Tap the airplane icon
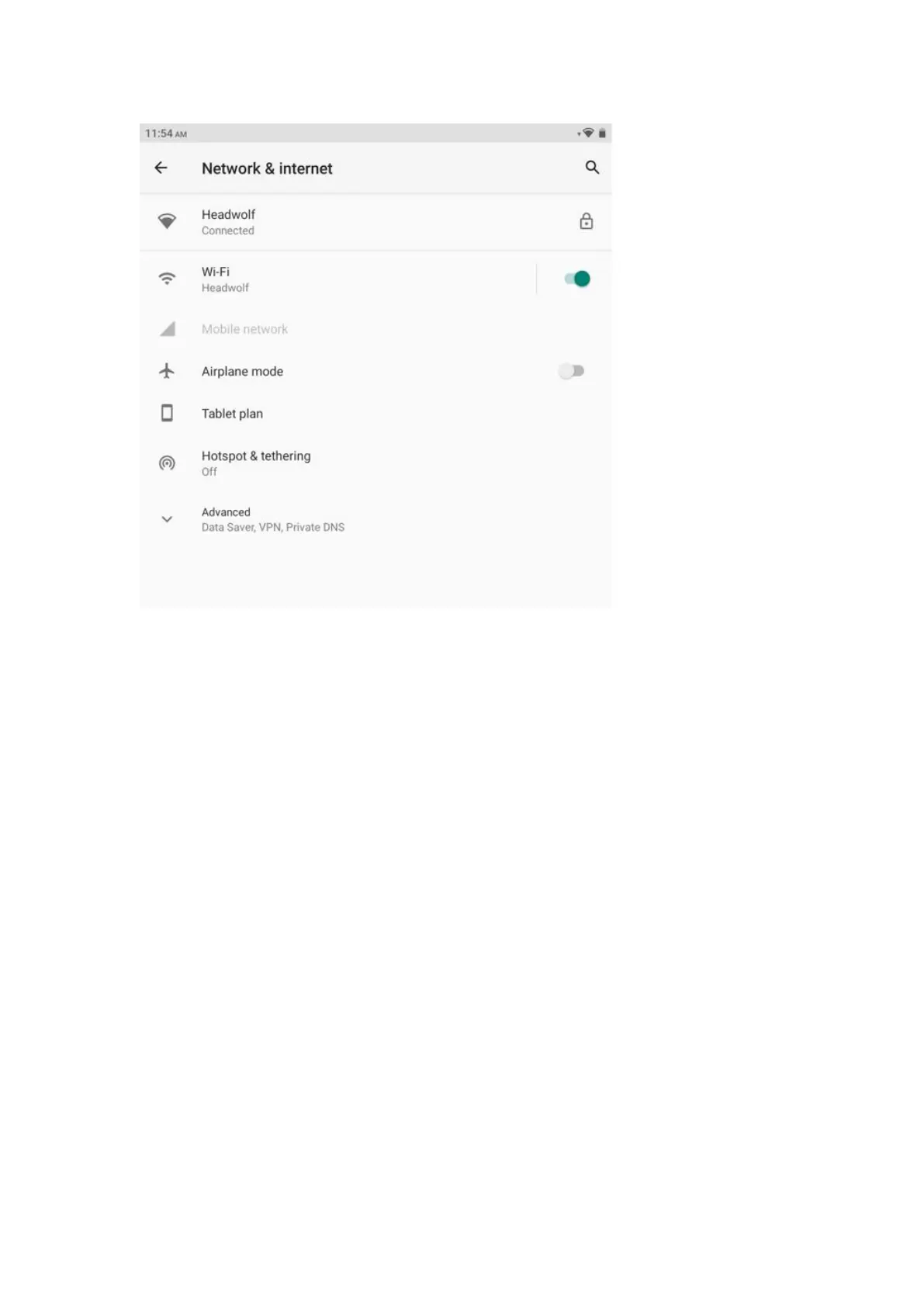 (167, 371)
